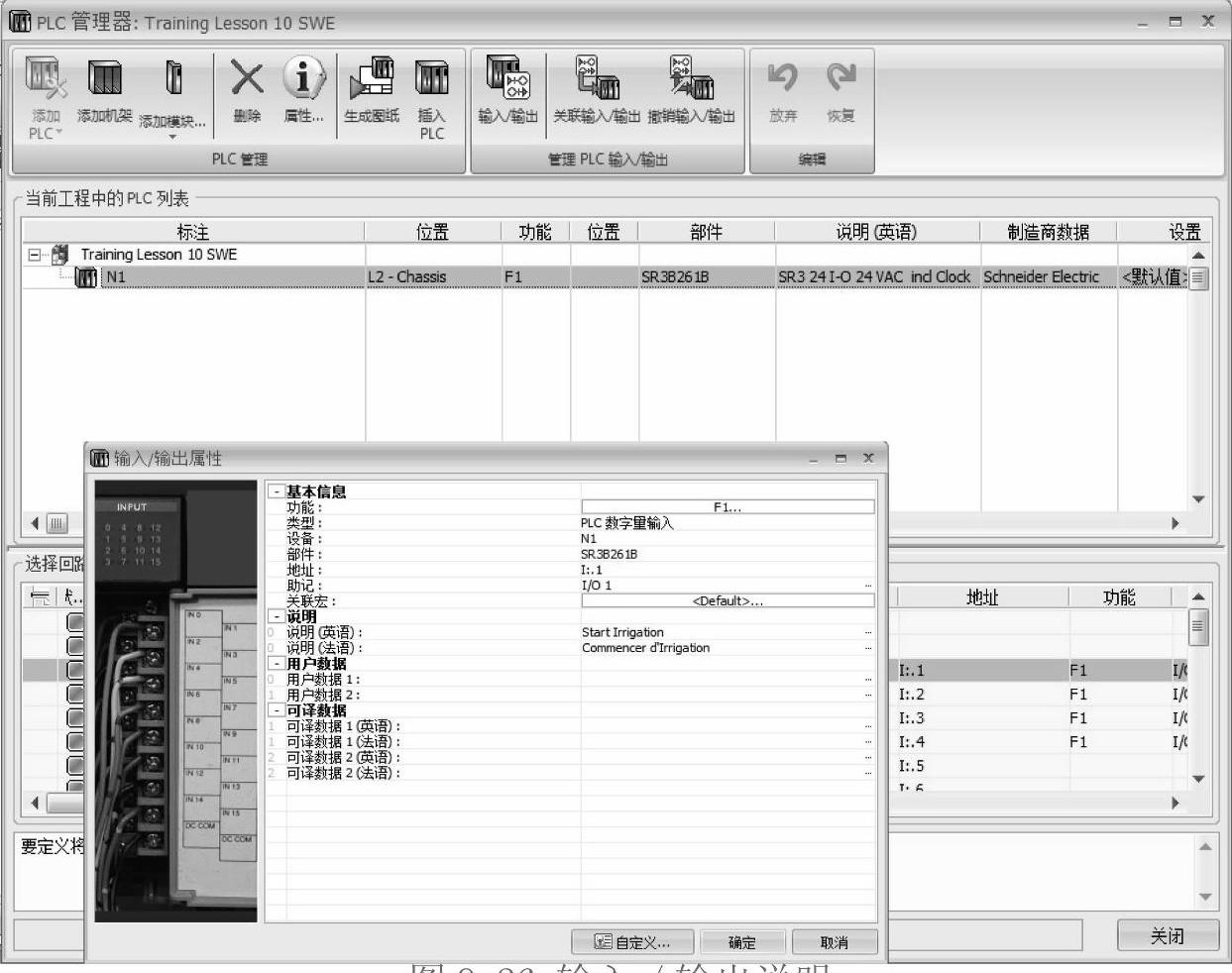Click Associate I/O (关联输入/输出) icon
1232x973 pixels.
click(x=597, y=78)
